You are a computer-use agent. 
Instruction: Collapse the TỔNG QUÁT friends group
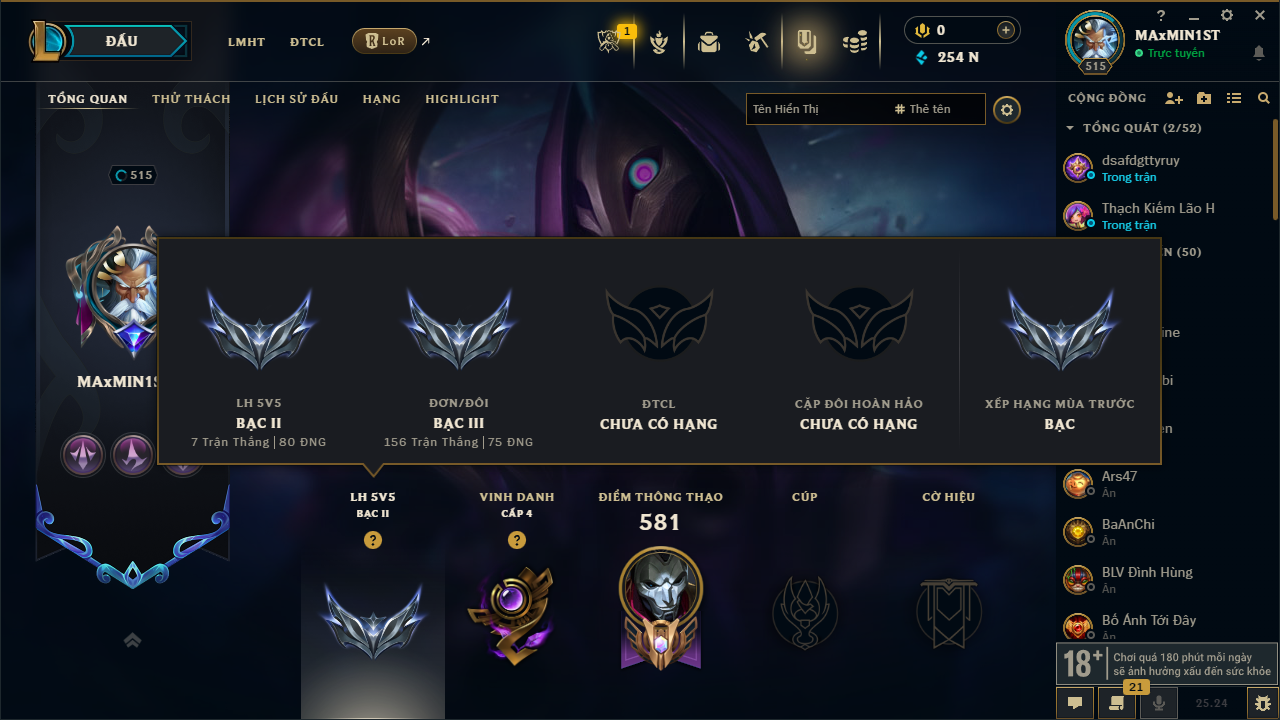(1134, 128)
